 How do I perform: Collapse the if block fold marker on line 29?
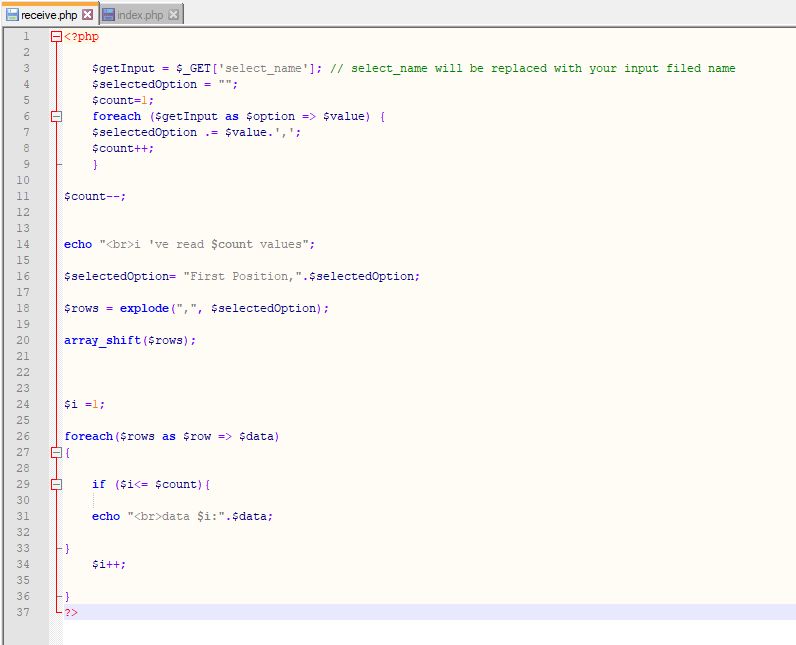56,484
